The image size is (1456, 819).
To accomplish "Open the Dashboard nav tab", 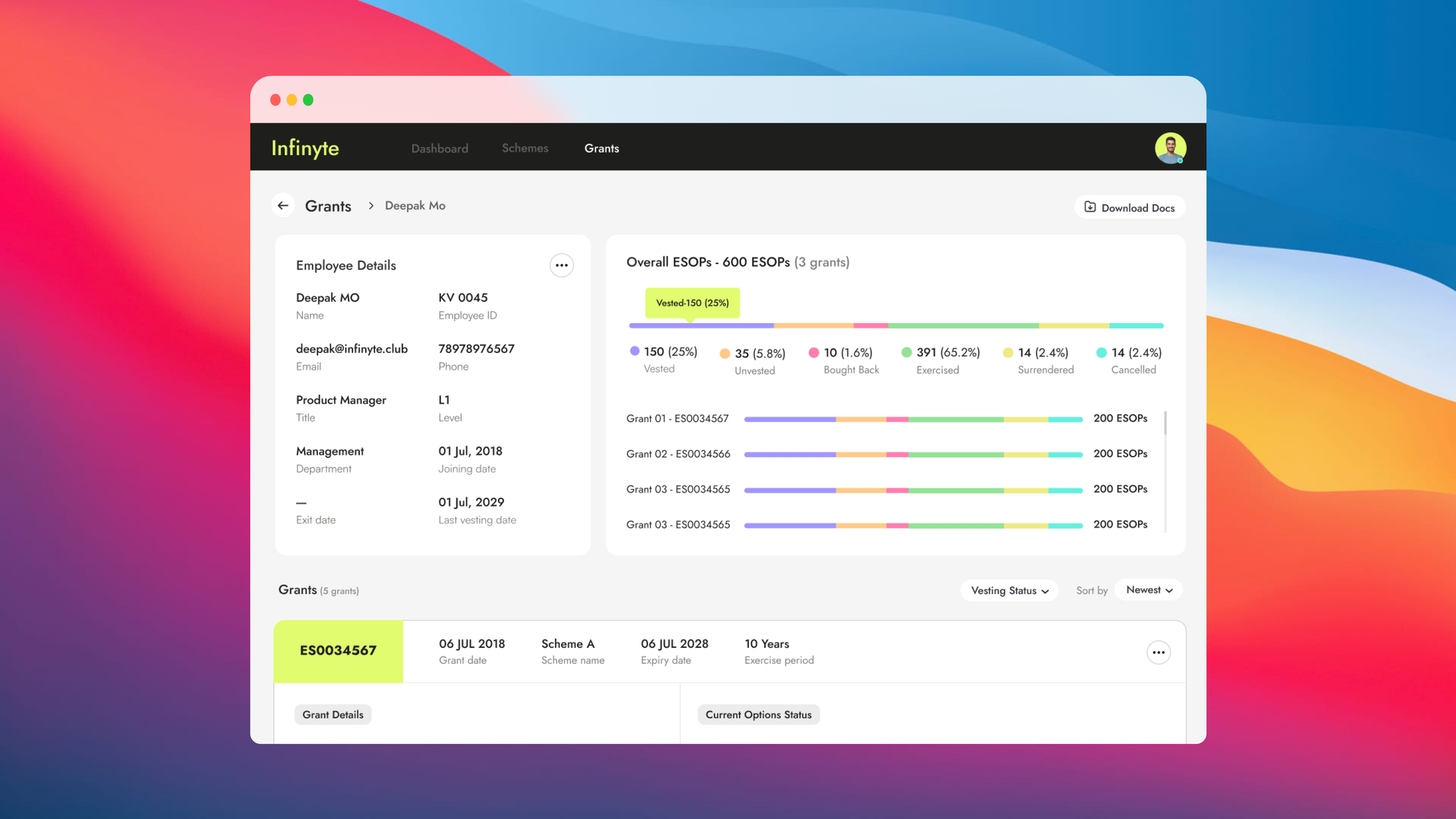I will 440,149.
